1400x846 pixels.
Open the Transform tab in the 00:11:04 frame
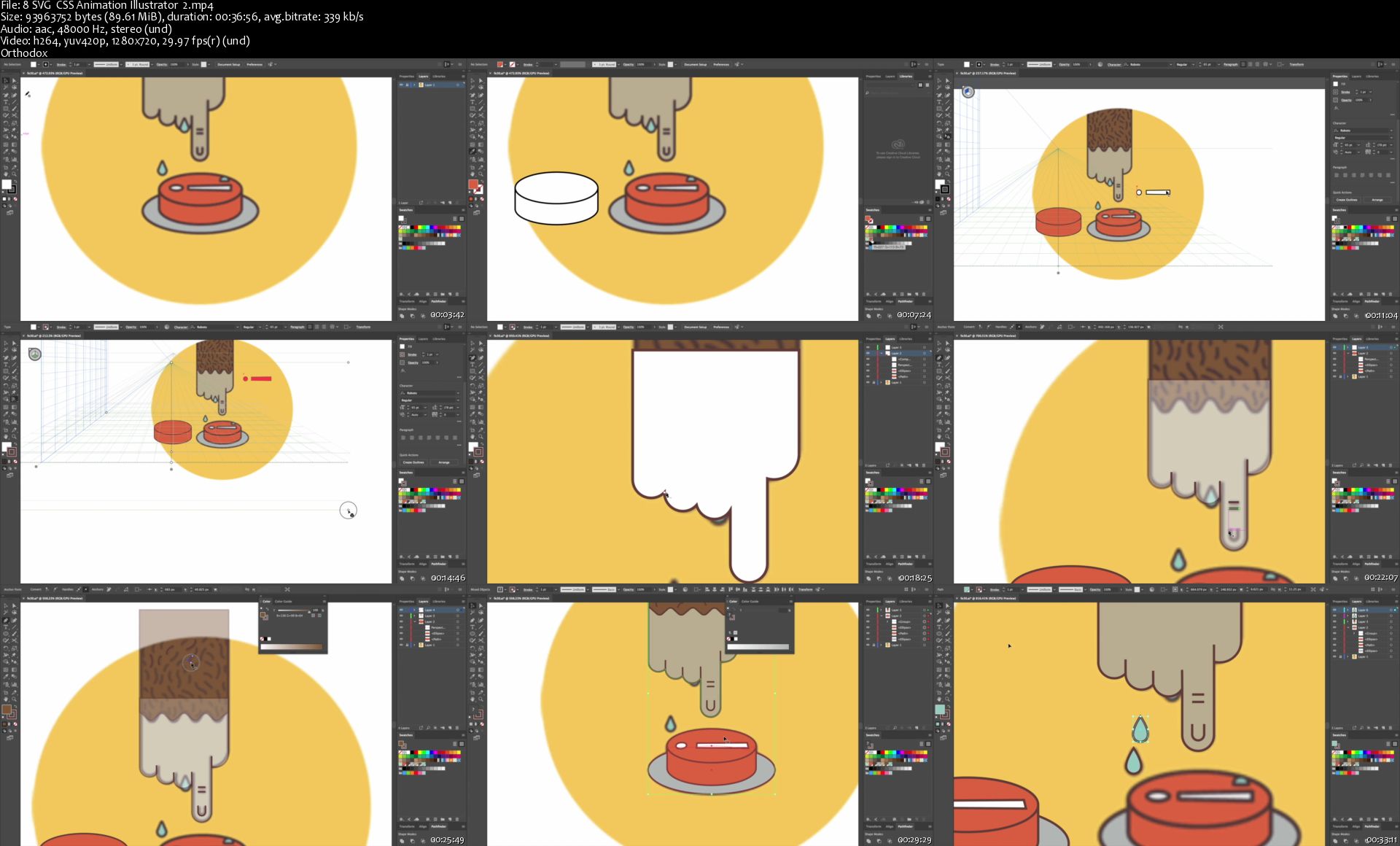click(1340, 301)
